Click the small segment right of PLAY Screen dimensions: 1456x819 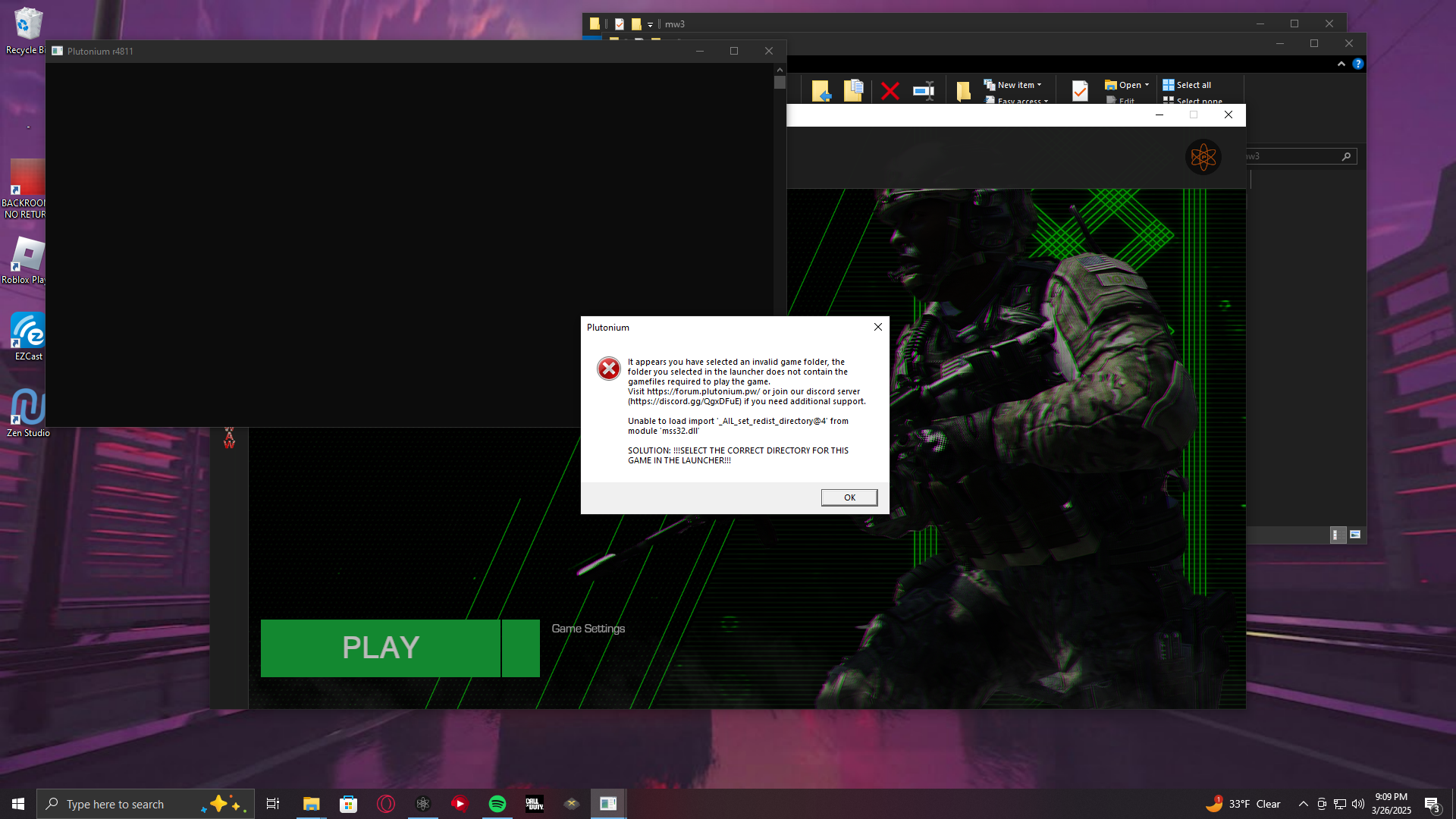[x=521, y=648]
